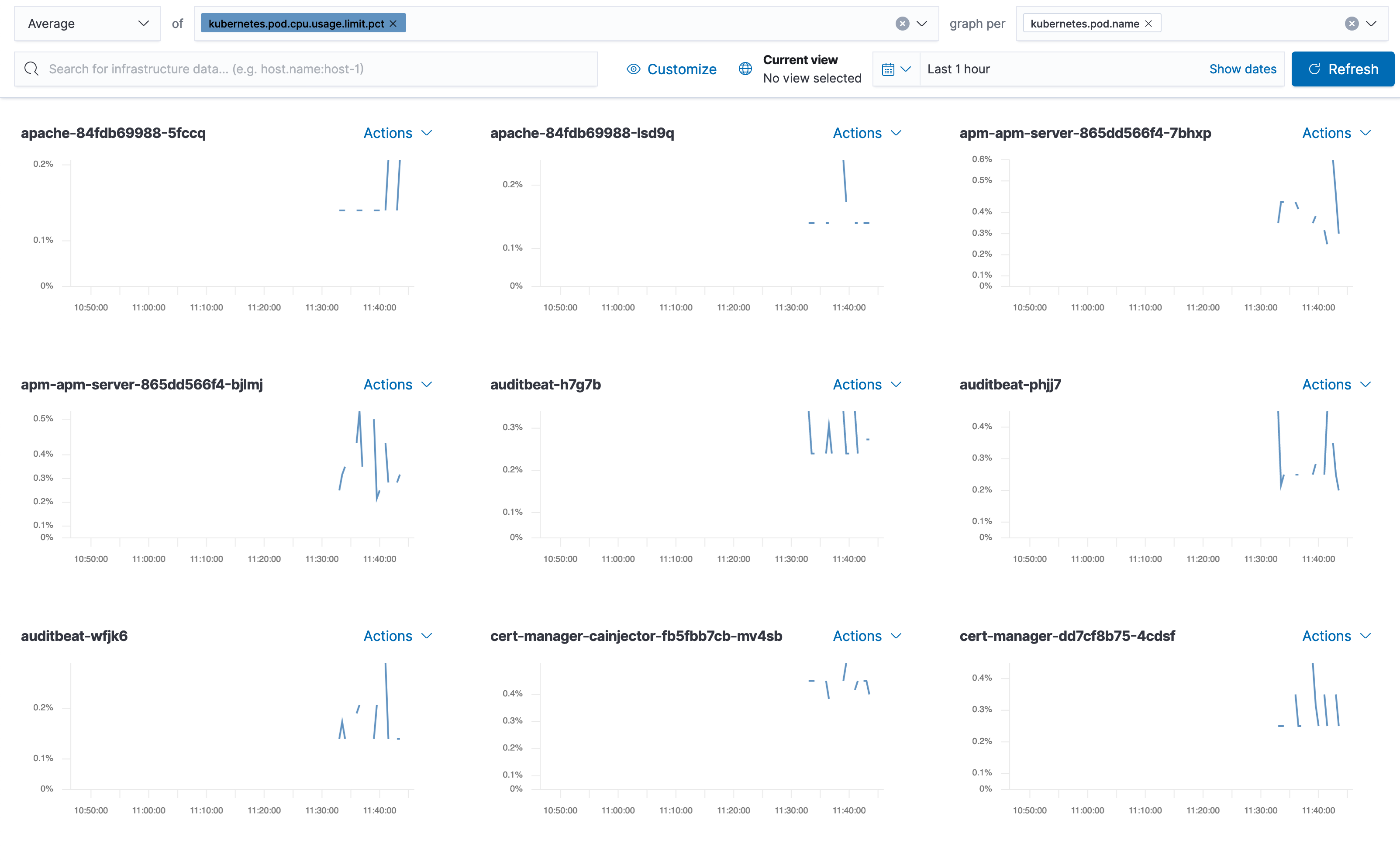
Task: Remove the kubernetes.pod.name grouping chip
Action: [1149, 23]
